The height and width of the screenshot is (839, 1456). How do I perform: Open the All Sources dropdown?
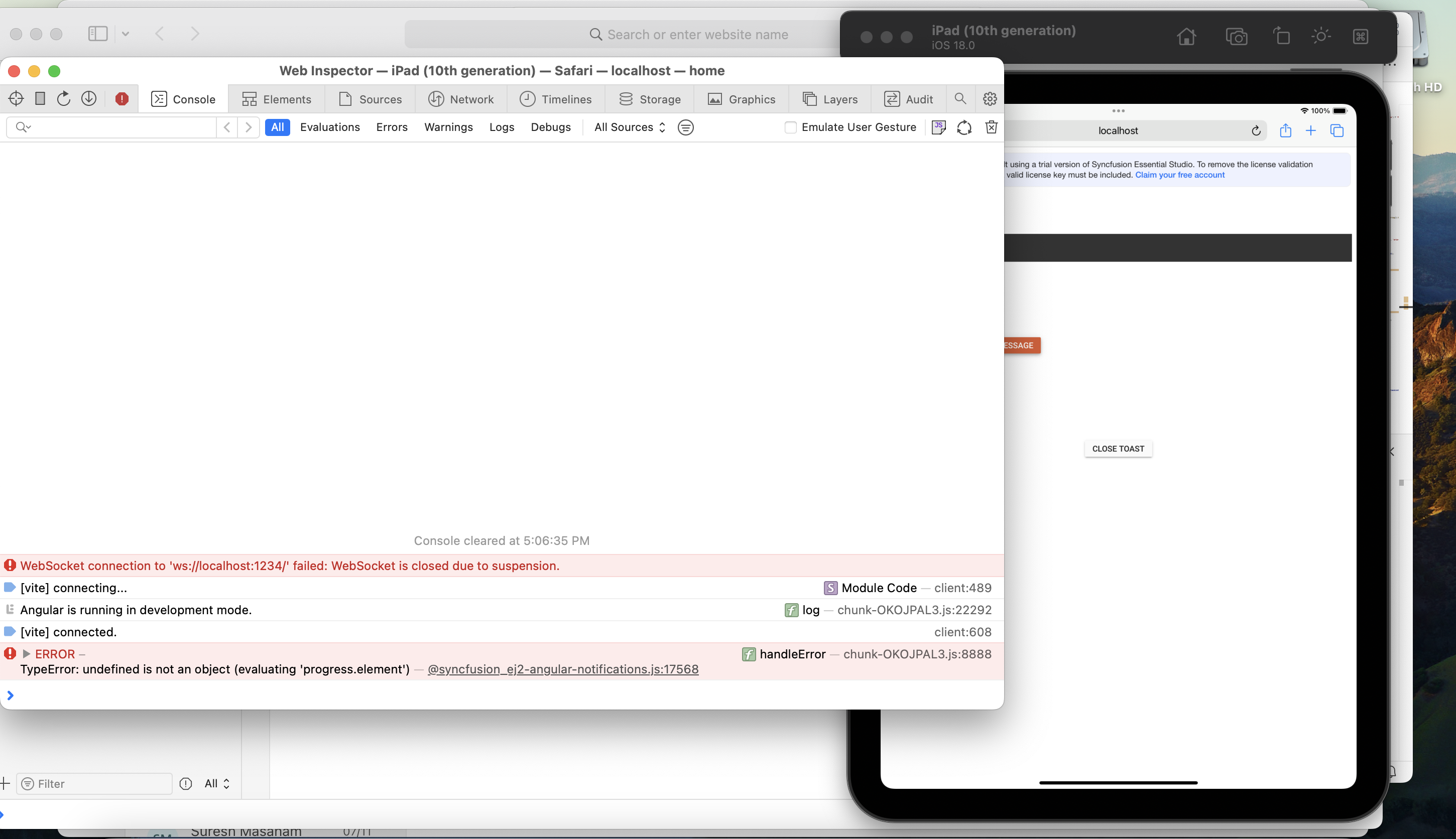[630, 127]
